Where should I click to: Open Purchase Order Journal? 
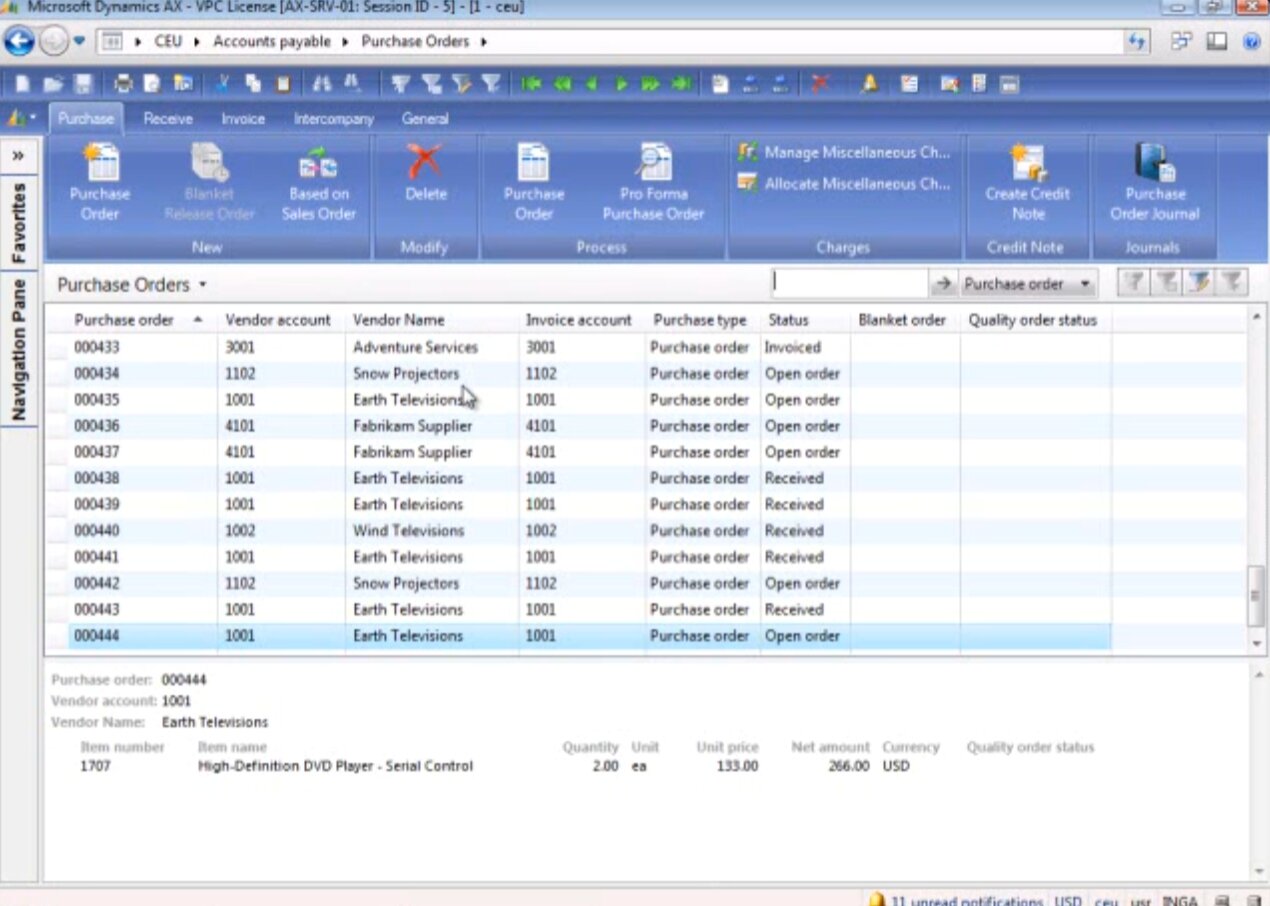click(x=1154, y=182)
